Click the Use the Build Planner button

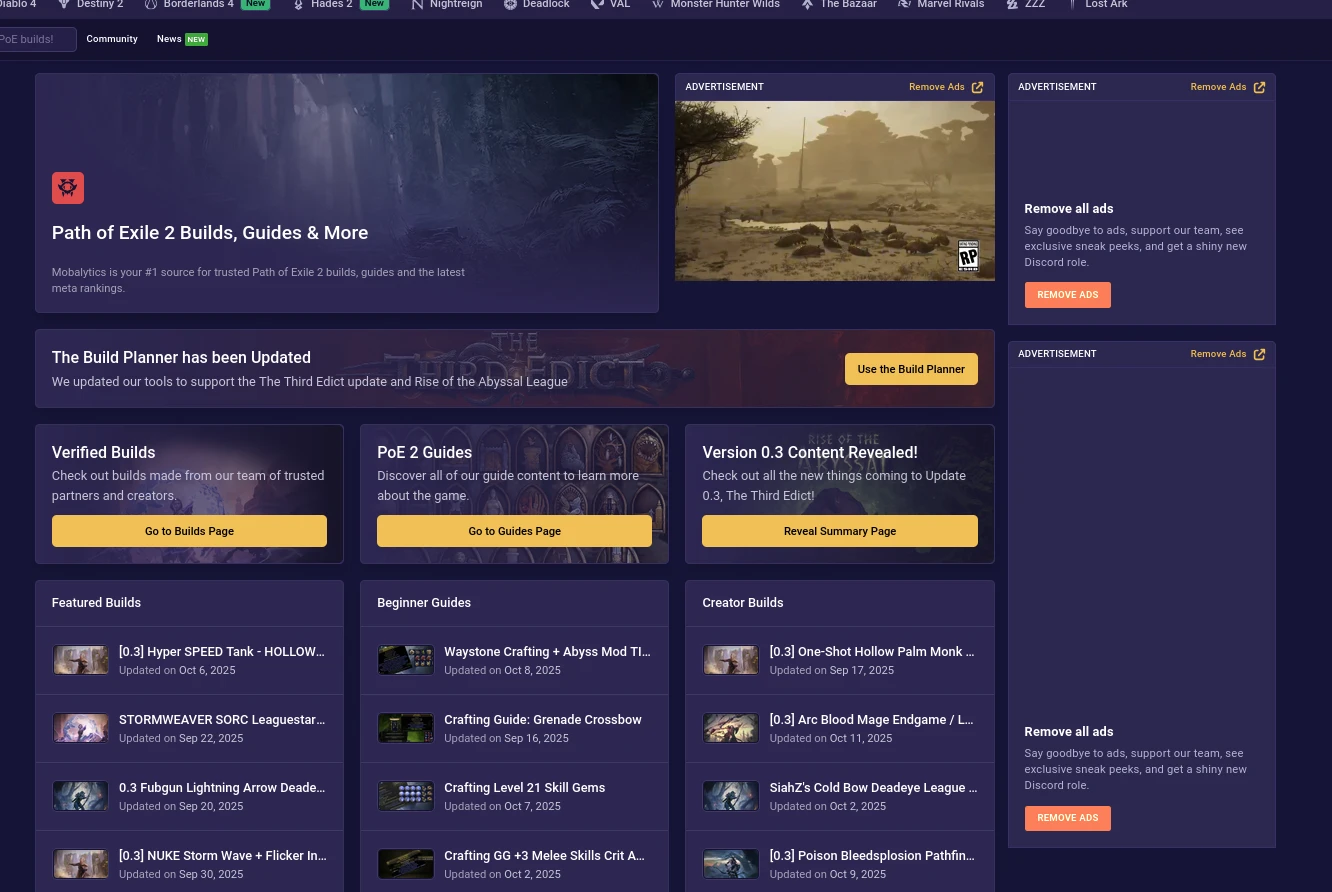[910, 369]
